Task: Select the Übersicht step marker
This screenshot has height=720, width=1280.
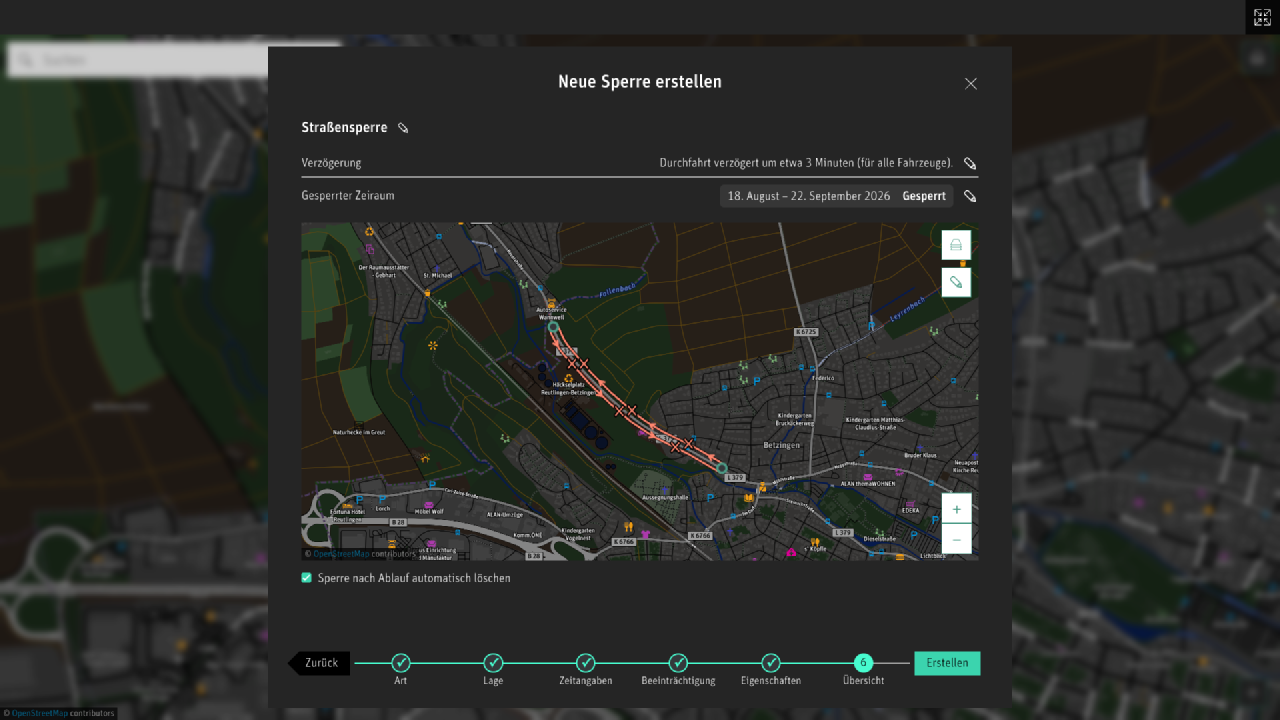Action: point(863,663)
